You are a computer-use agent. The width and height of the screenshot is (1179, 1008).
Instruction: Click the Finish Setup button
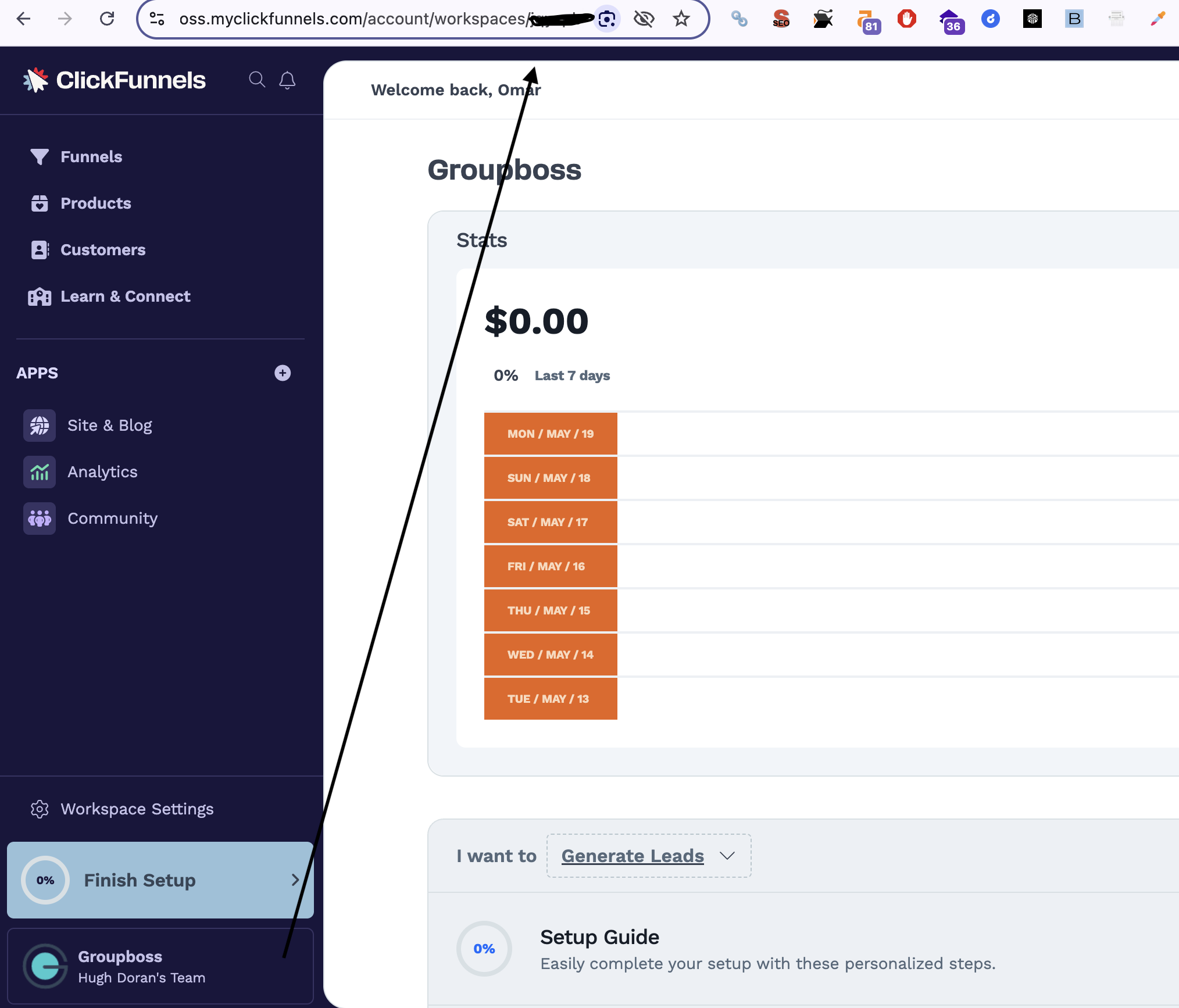pyautogui.click(x=160, y=880)
